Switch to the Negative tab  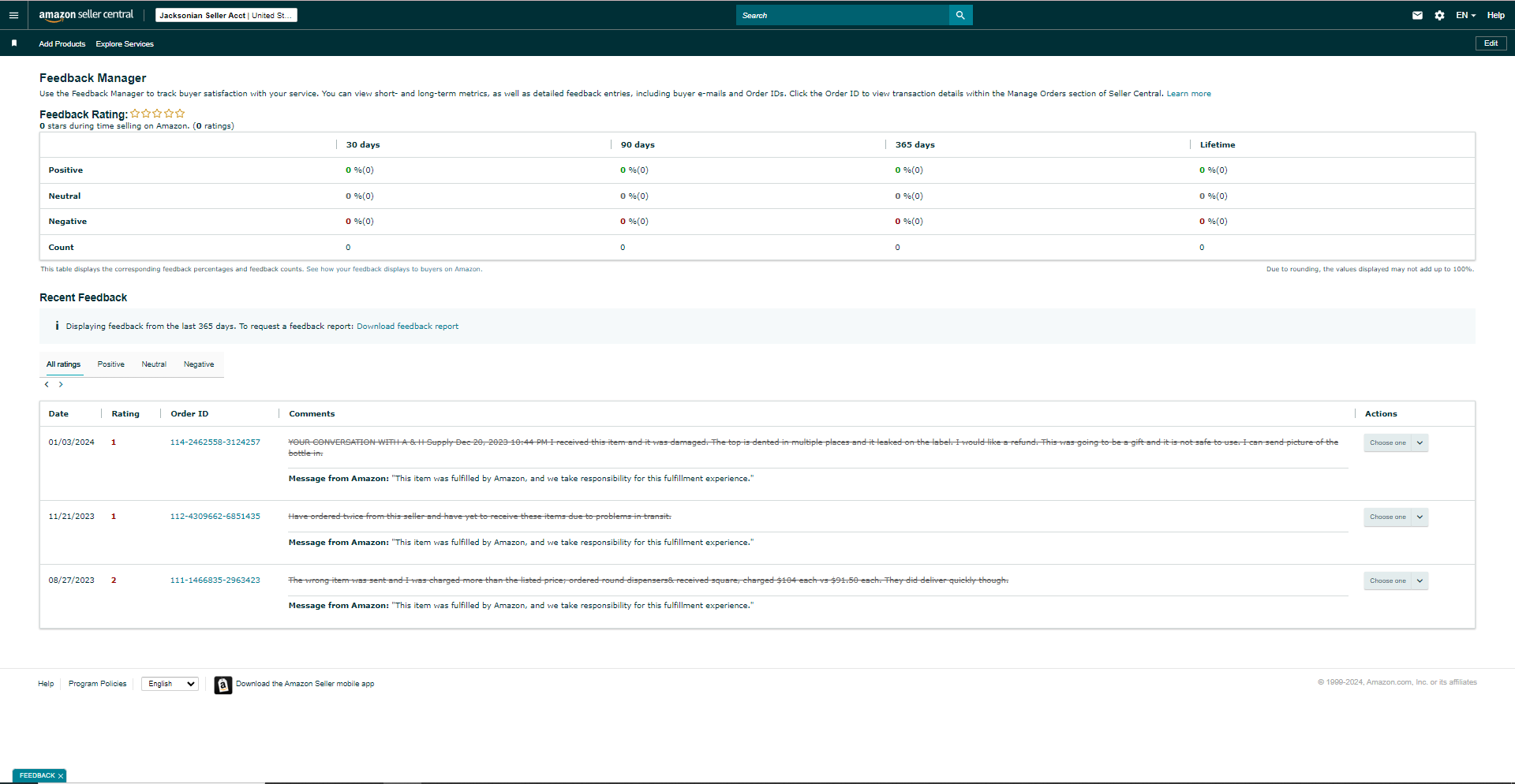pos(199,364)
